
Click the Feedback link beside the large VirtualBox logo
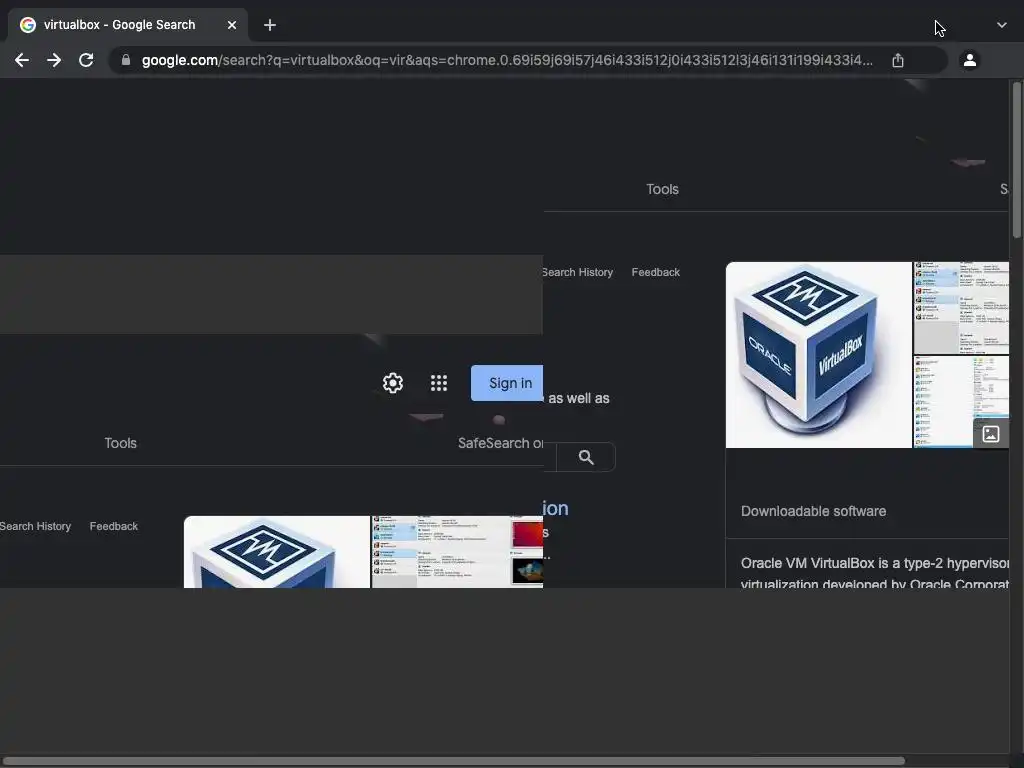point(656,272)
